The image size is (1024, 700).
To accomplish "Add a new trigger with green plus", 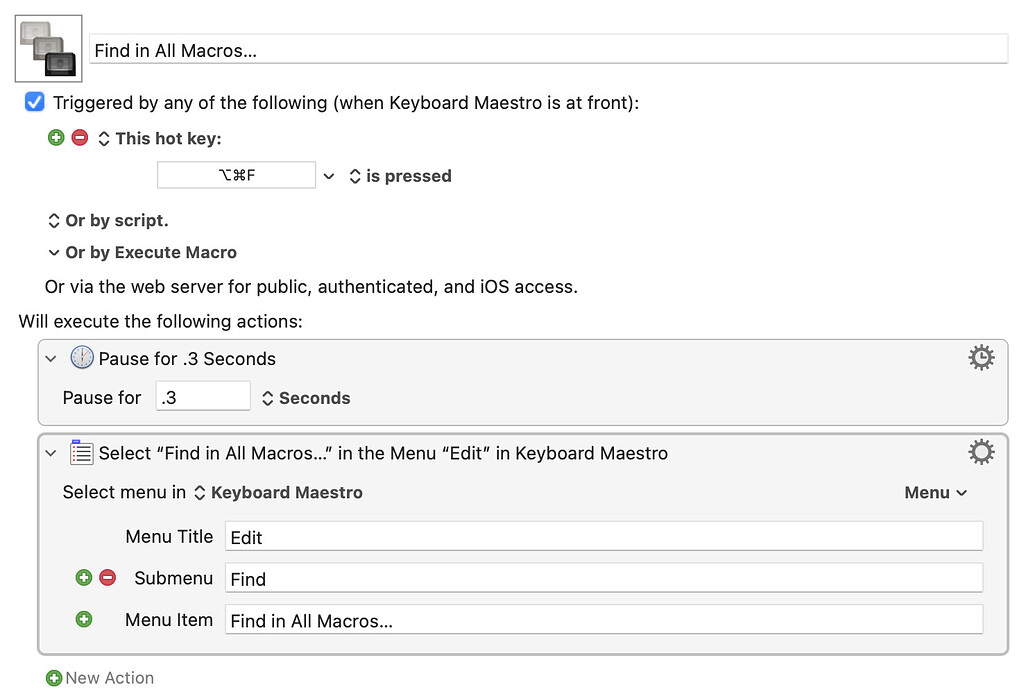I will (56, 138).
